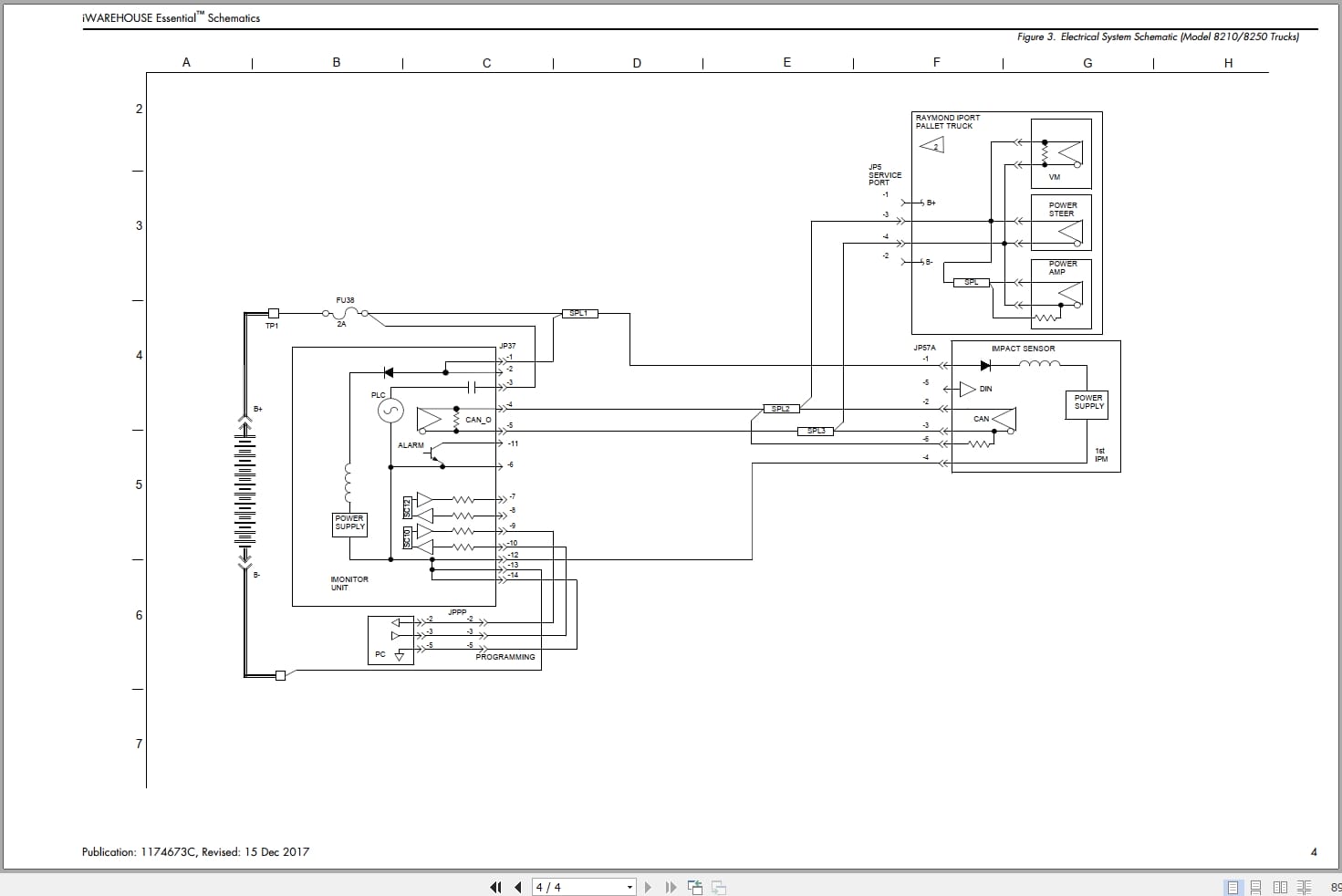Go to the previous page
The height and width of the screenshot is (896, 1342).
click(516, 886)
